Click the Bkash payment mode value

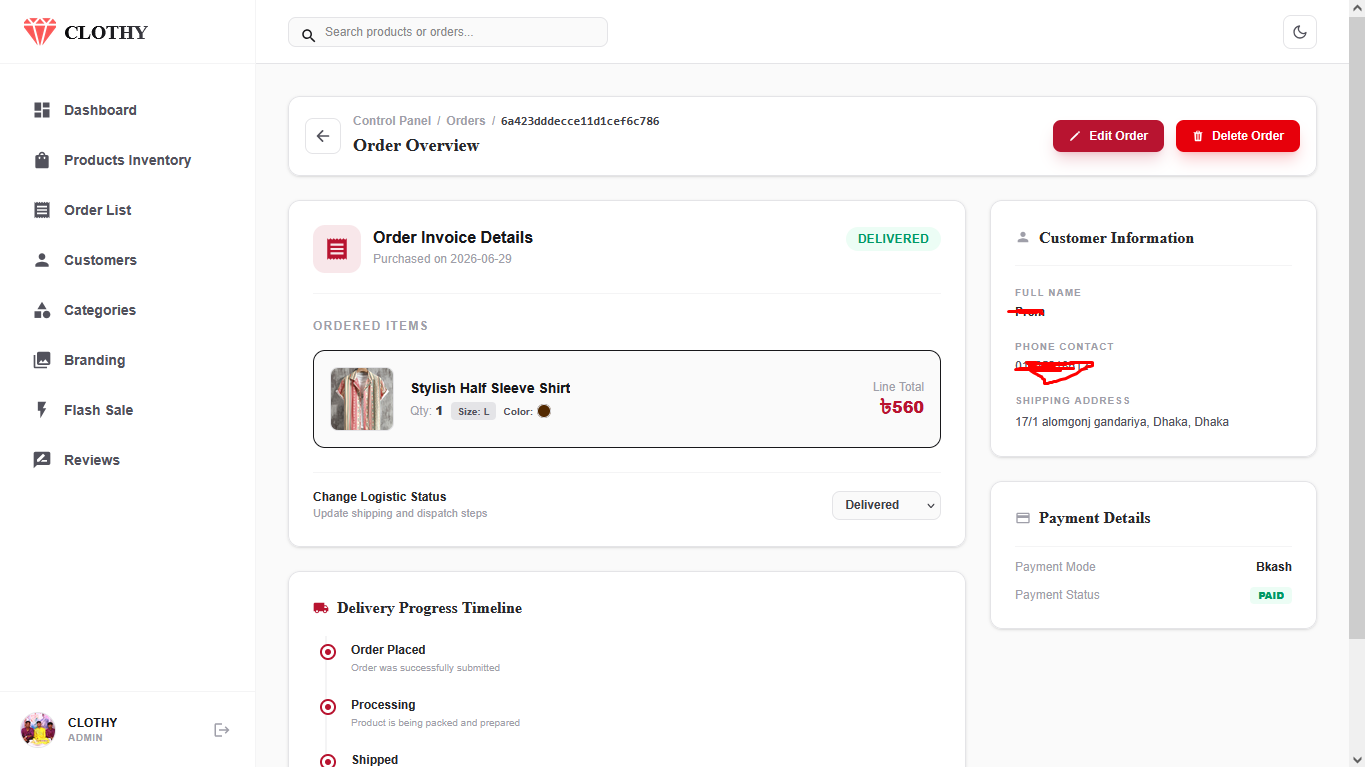click(1274, 567)
